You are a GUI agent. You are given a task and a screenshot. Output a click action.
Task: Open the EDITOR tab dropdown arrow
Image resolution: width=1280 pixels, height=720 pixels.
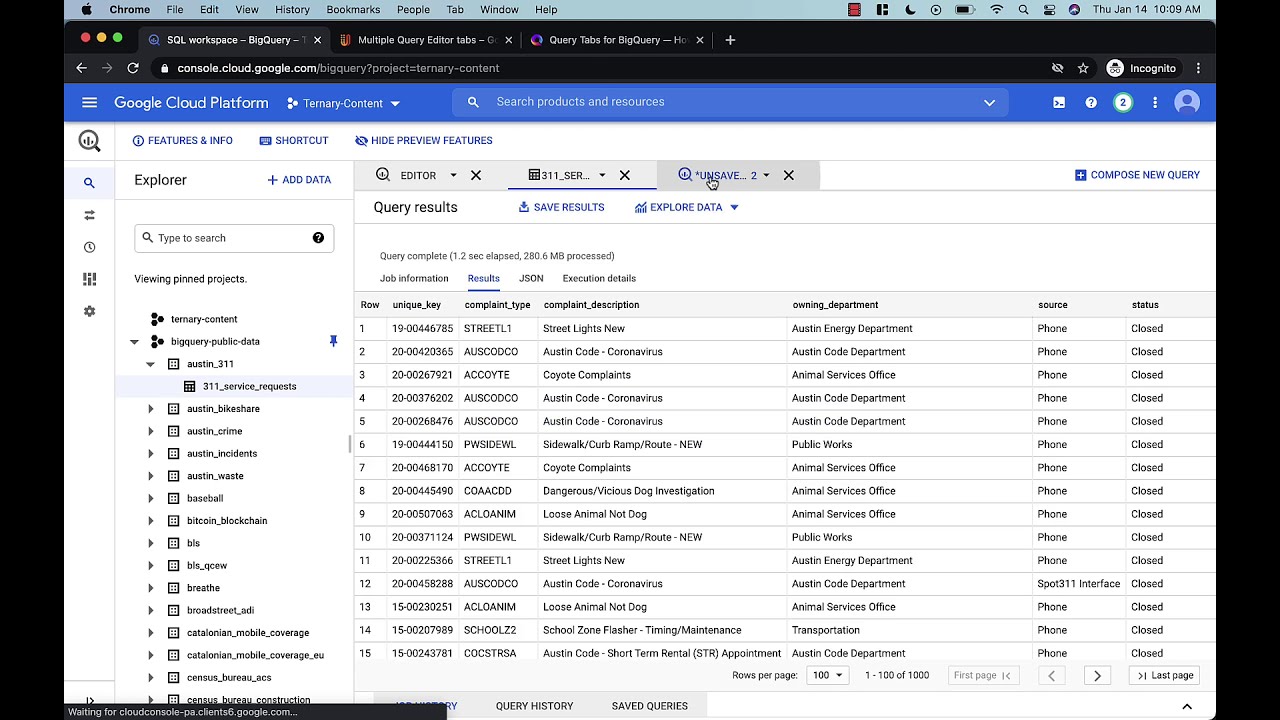pos(453,175)
